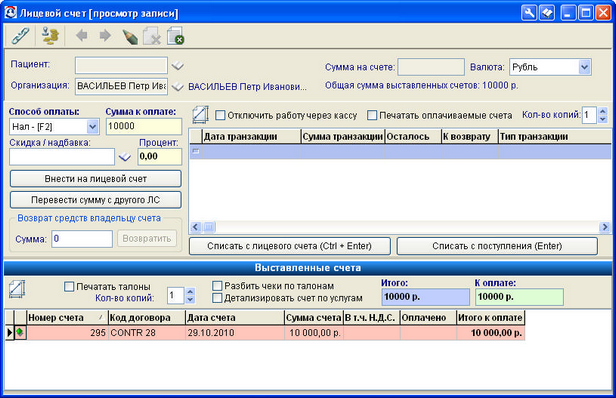The image size is (616, 398).
Task: Open discount lookup chevron next to Скидка
Action: tap(125, 157)
